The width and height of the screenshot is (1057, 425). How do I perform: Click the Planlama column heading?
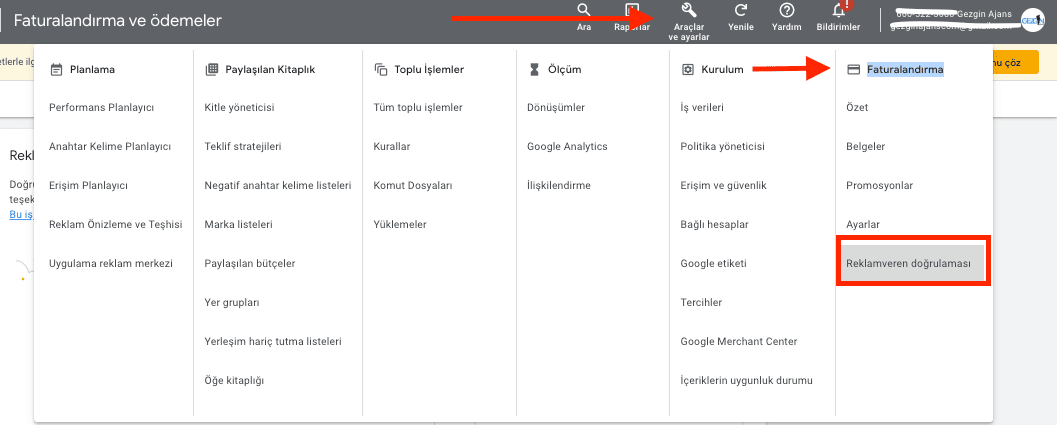click(92, 69)
